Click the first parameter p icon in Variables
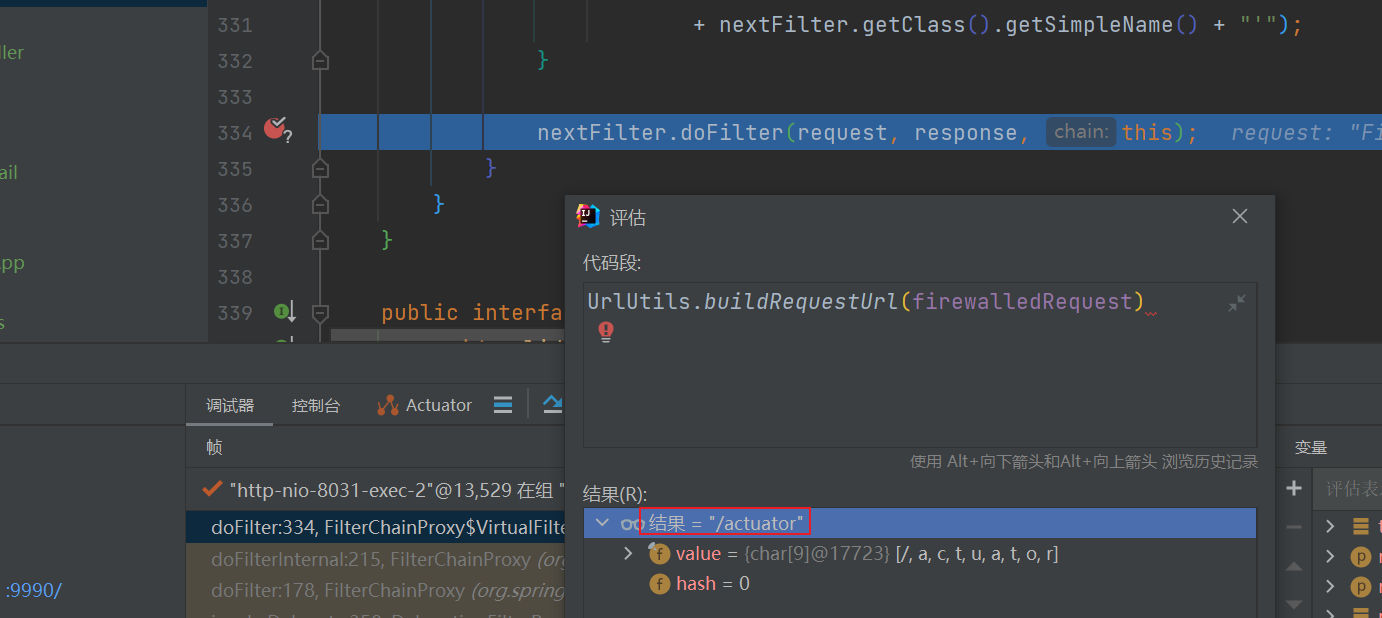This screenshot has width=1382, height=618. [1361, 556]
